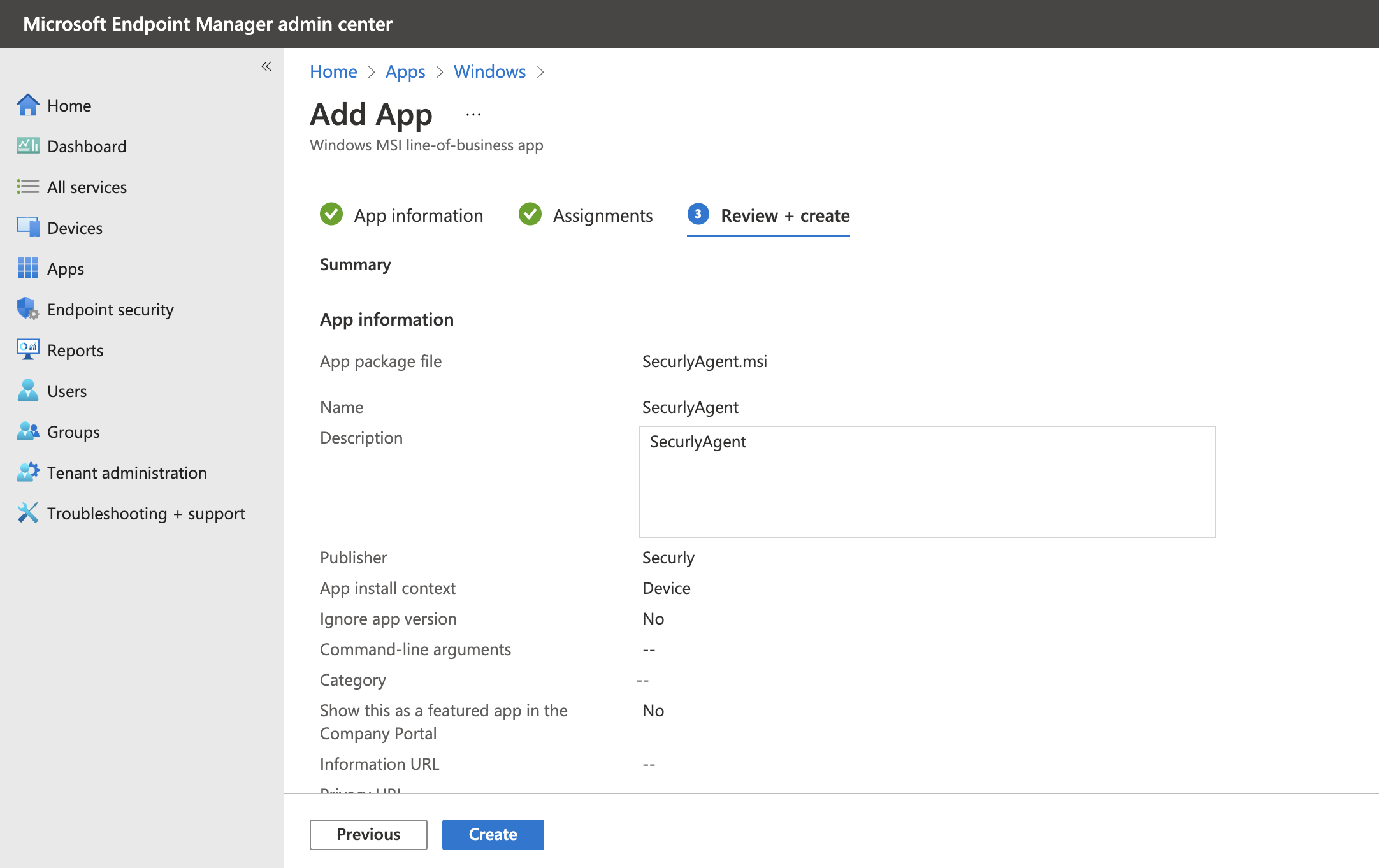Click the Previous button

pos(368,834)
